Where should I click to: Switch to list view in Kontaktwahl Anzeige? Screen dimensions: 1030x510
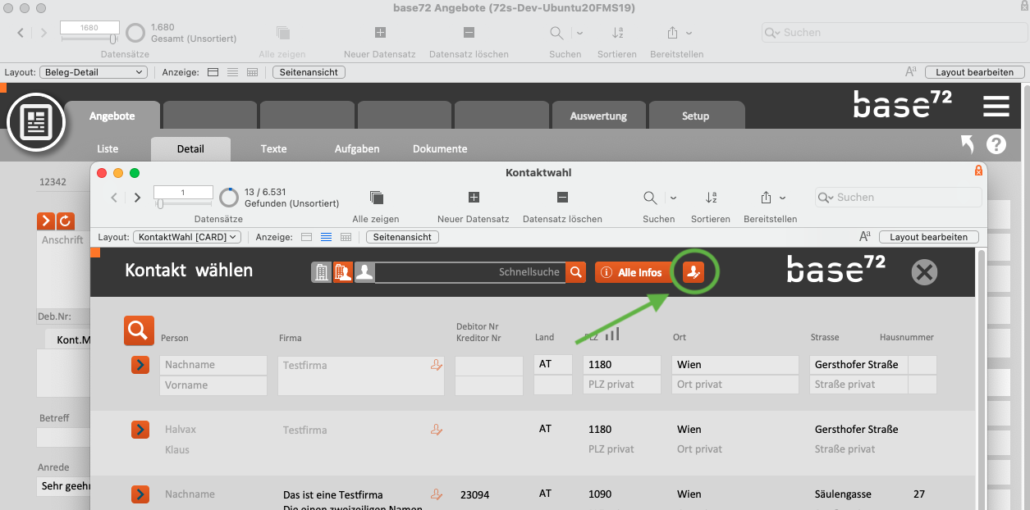pos(326,237)
